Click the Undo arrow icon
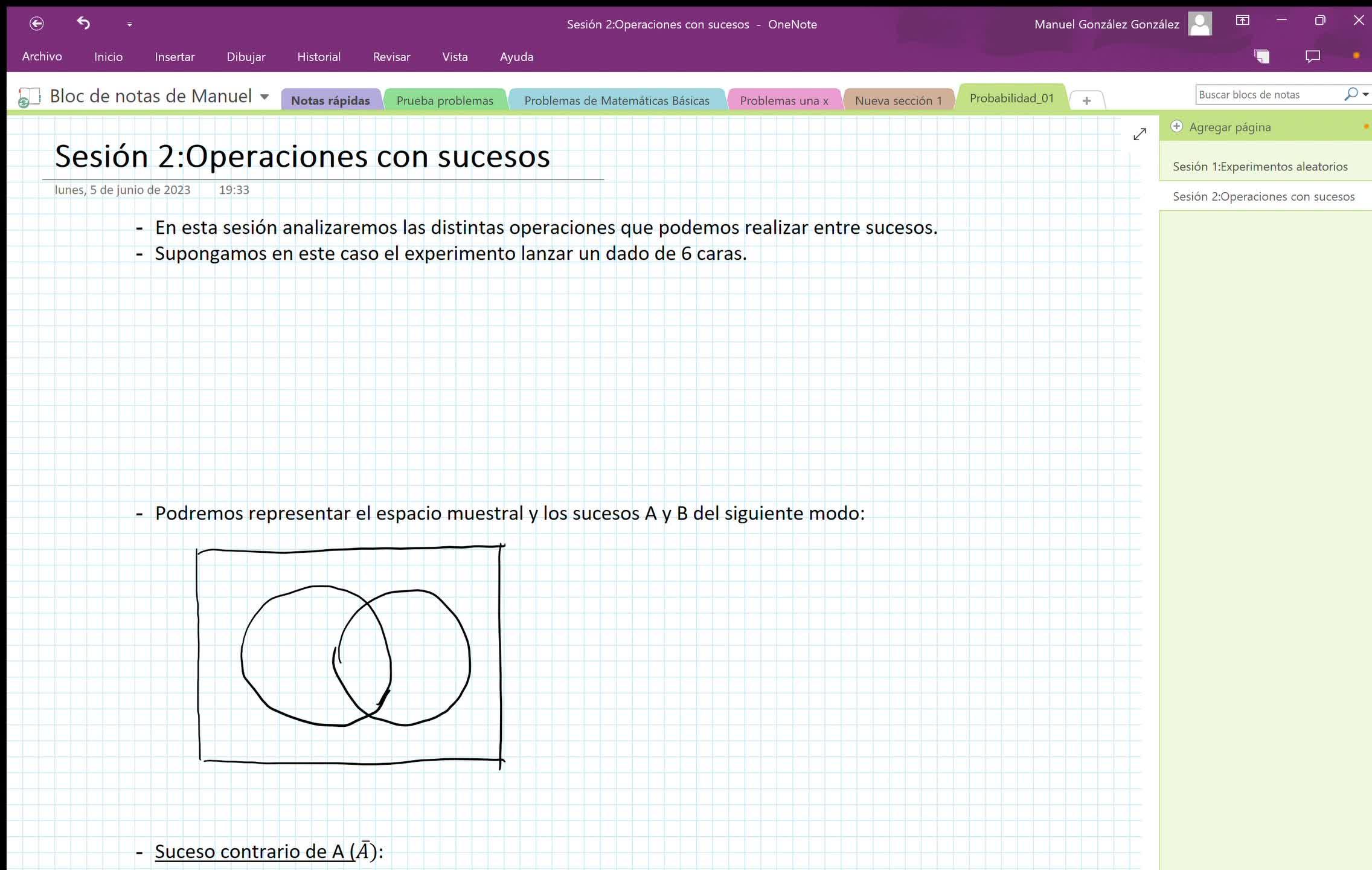 [83, 24]
